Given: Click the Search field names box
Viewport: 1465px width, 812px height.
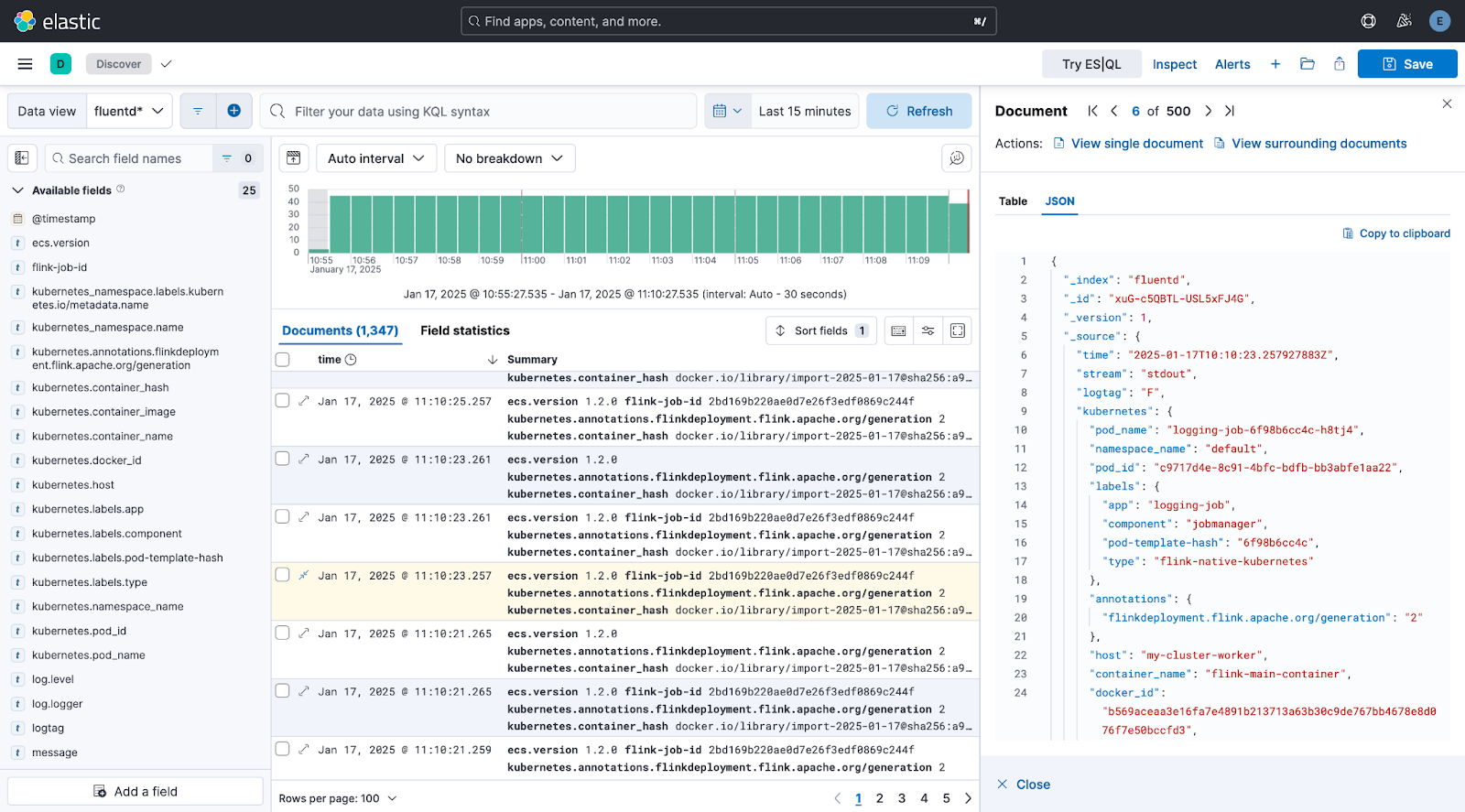Looking at the screenshot, I should point(129,158).
